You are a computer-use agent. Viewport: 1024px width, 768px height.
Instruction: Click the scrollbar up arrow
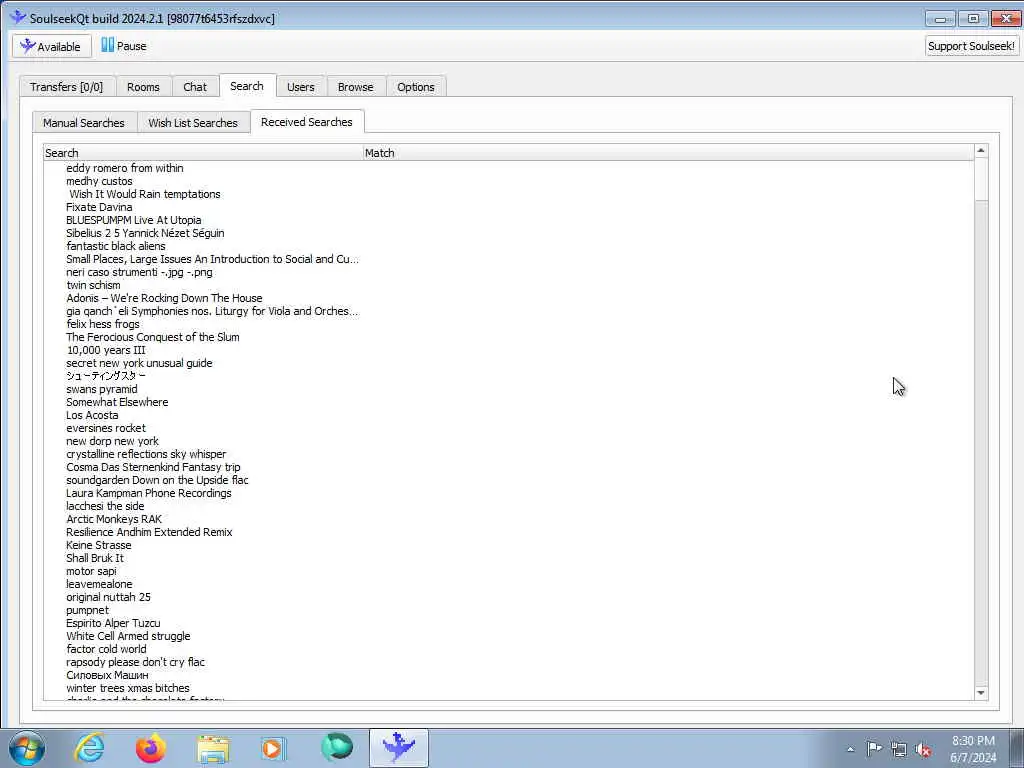click(981, 151)
